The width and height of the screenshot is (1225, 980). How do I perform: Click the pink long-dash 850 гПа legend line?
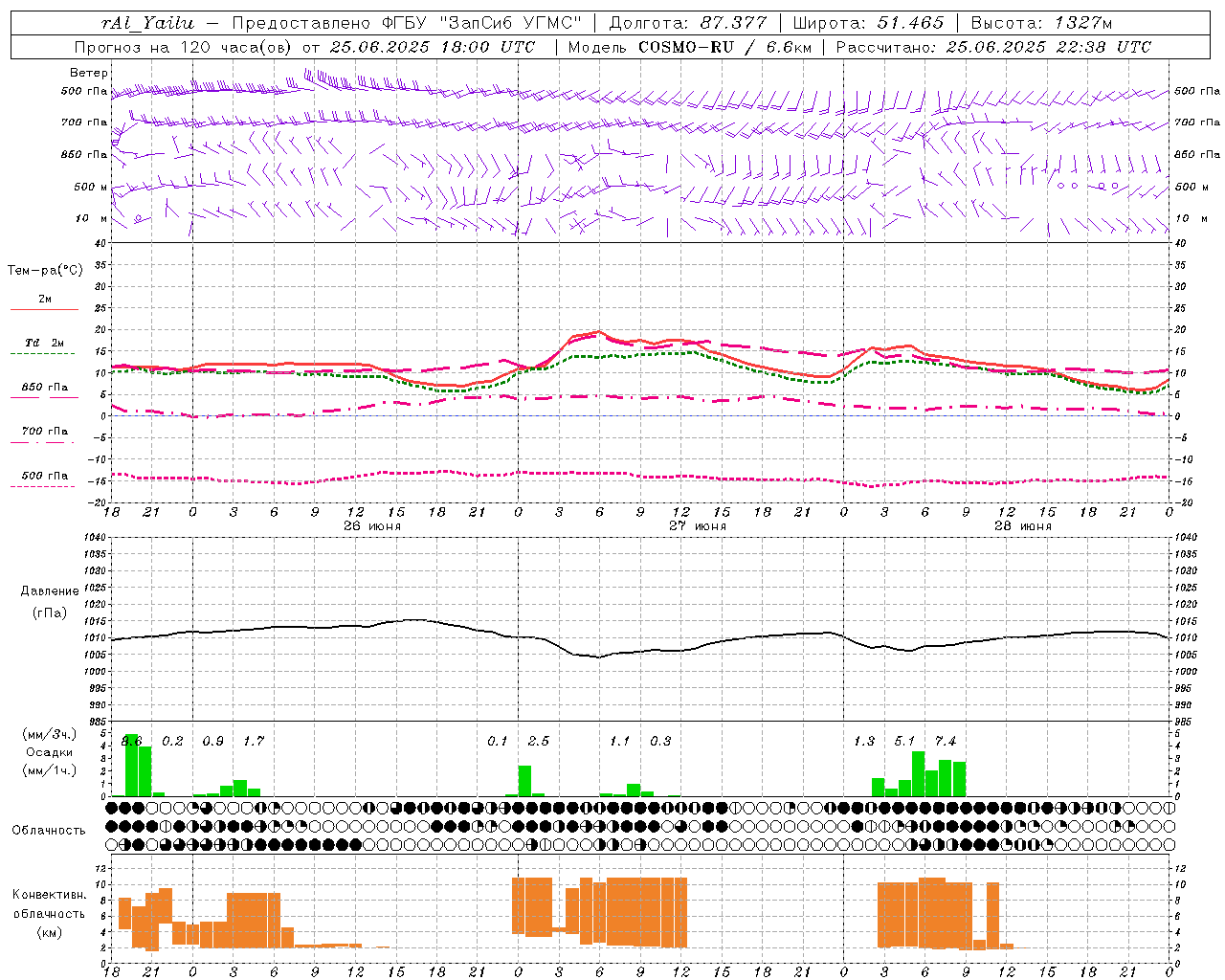click(44, 397)
